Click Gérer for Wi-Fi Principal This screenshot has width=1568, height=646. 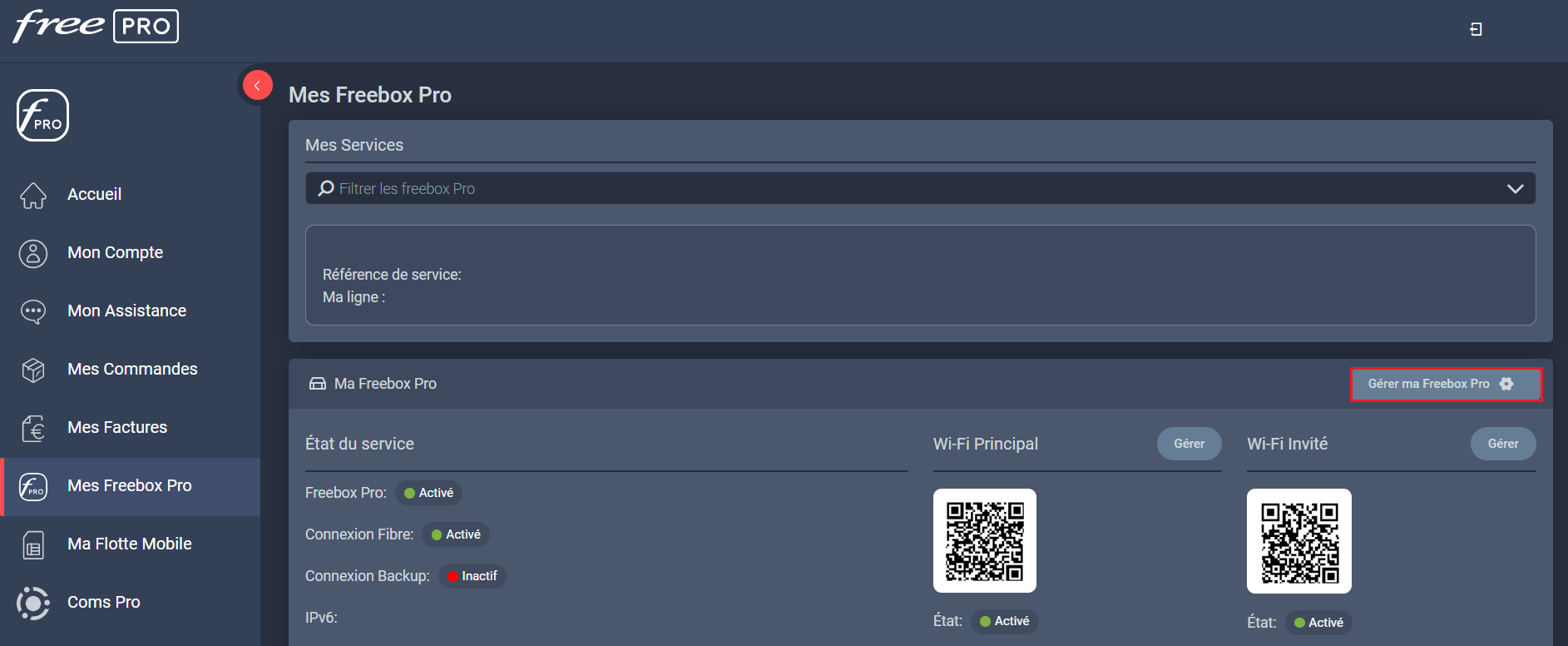pyautogui.click(x=1189, y=444)
